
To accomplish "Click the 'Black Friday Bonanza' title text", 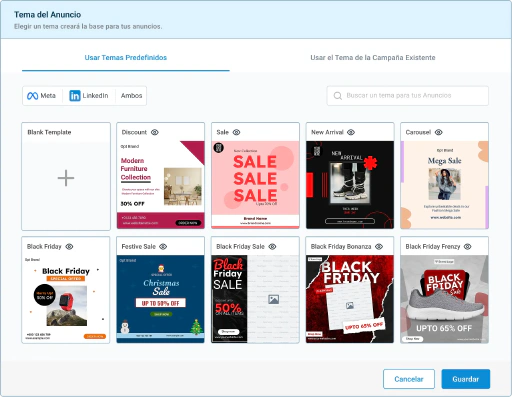I will click(341, 247).
